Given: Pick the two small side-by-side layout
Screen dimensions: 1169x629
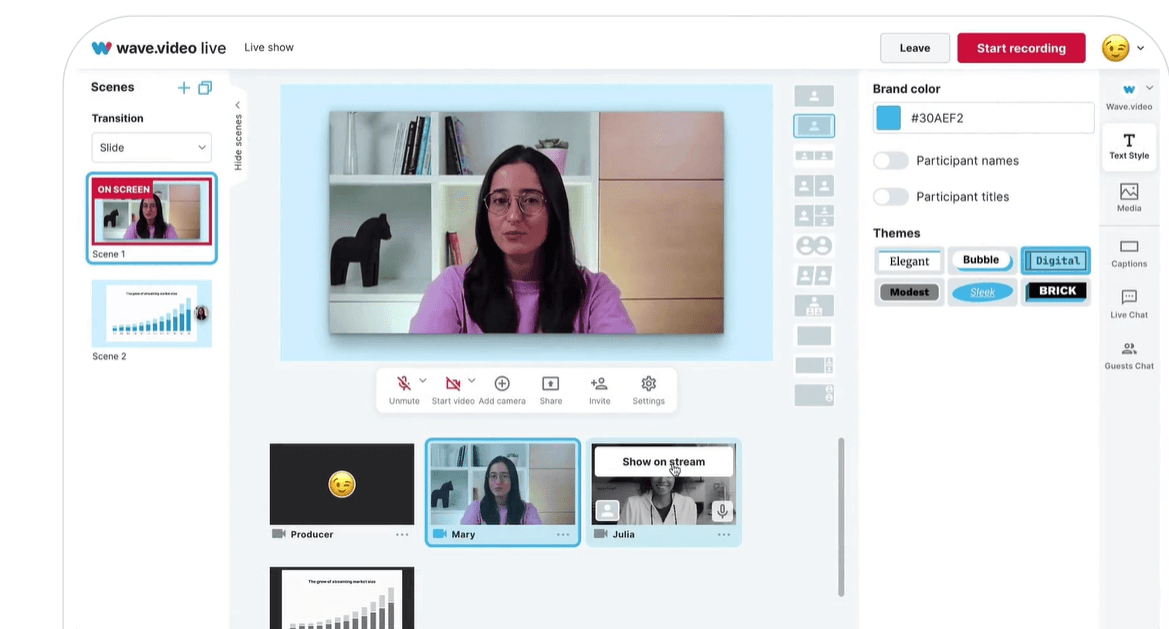Looking at the screenshot, I should [814, 156].
